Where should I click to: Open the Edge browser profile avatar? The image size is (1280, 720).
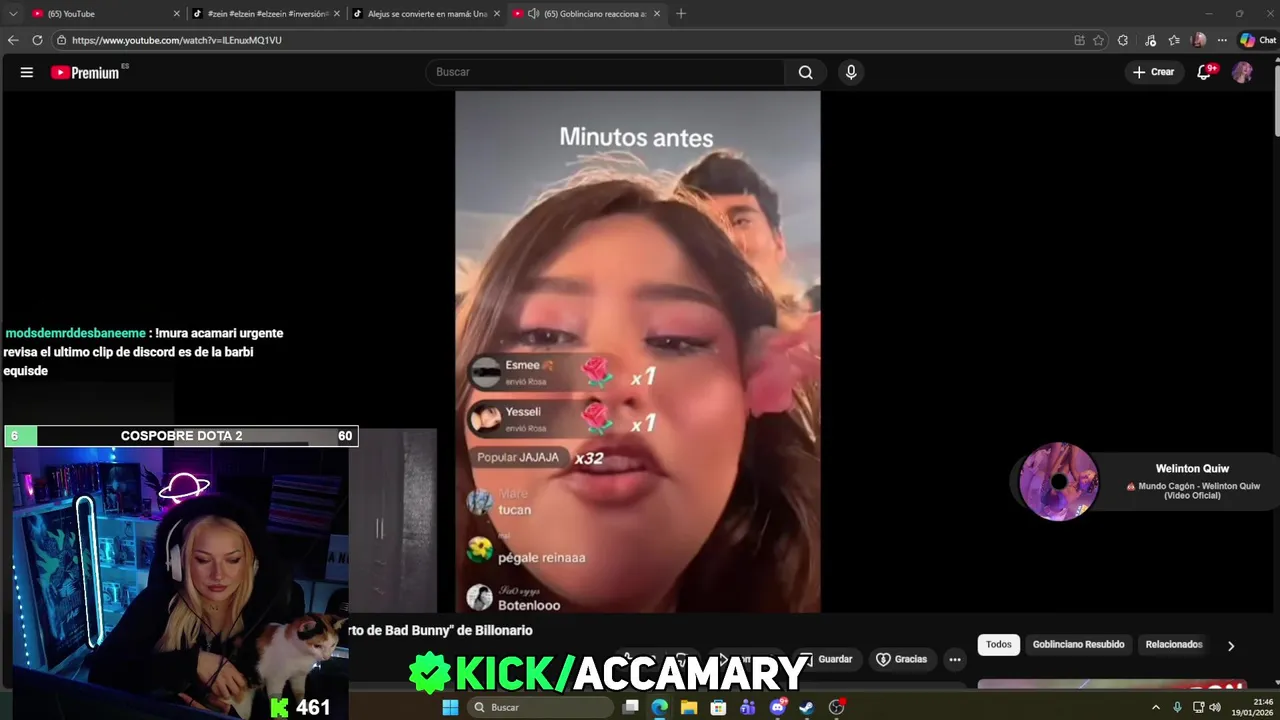(x=1199, y=40)
